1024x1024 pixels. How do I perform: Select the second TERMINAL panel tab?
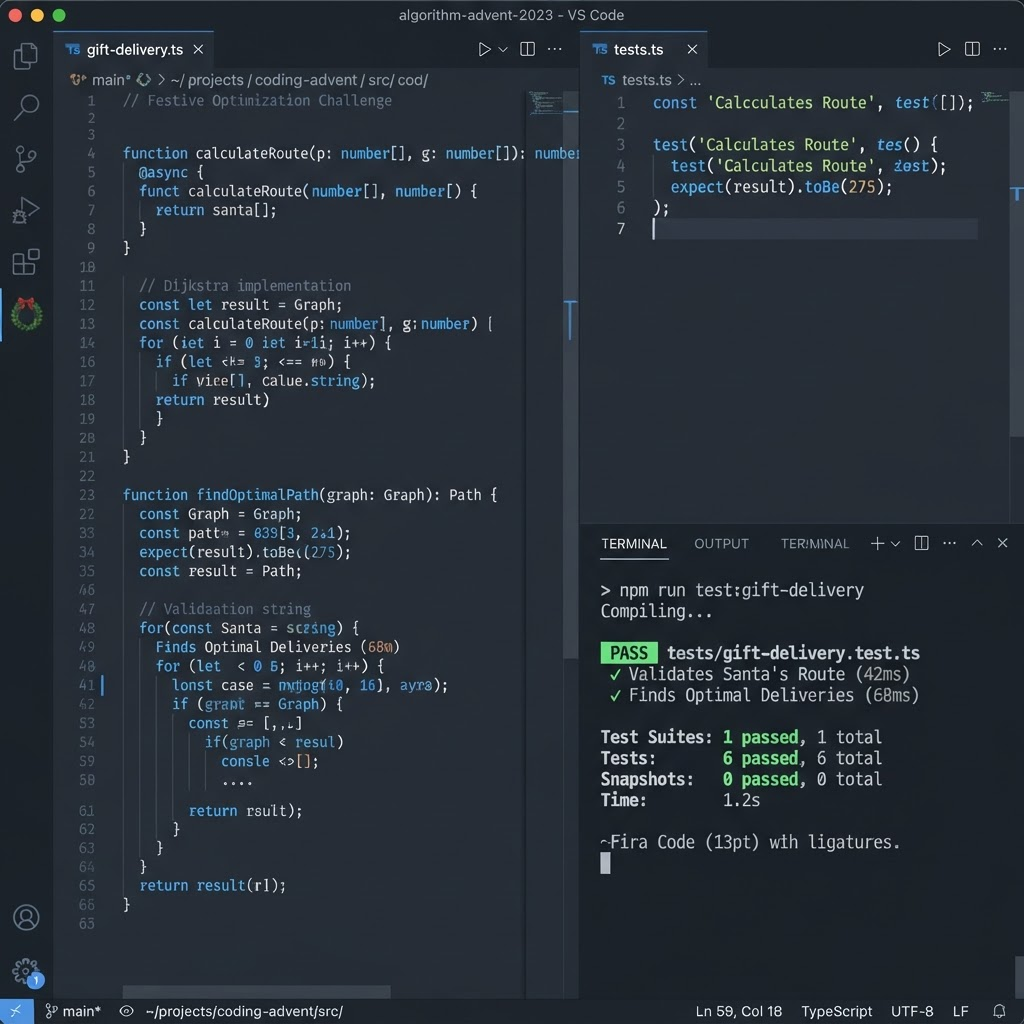[x=815, y=544]
